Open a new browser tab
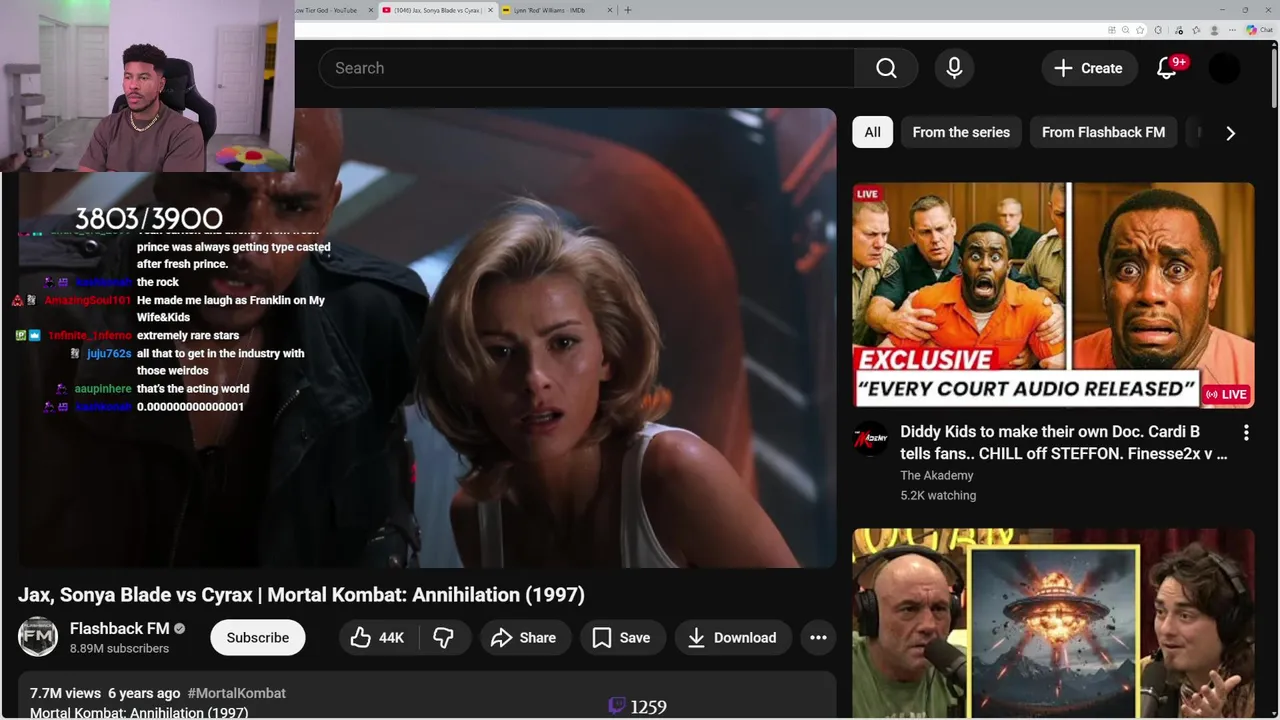This screenshot has height=720, width=1280. pos(628,10)
